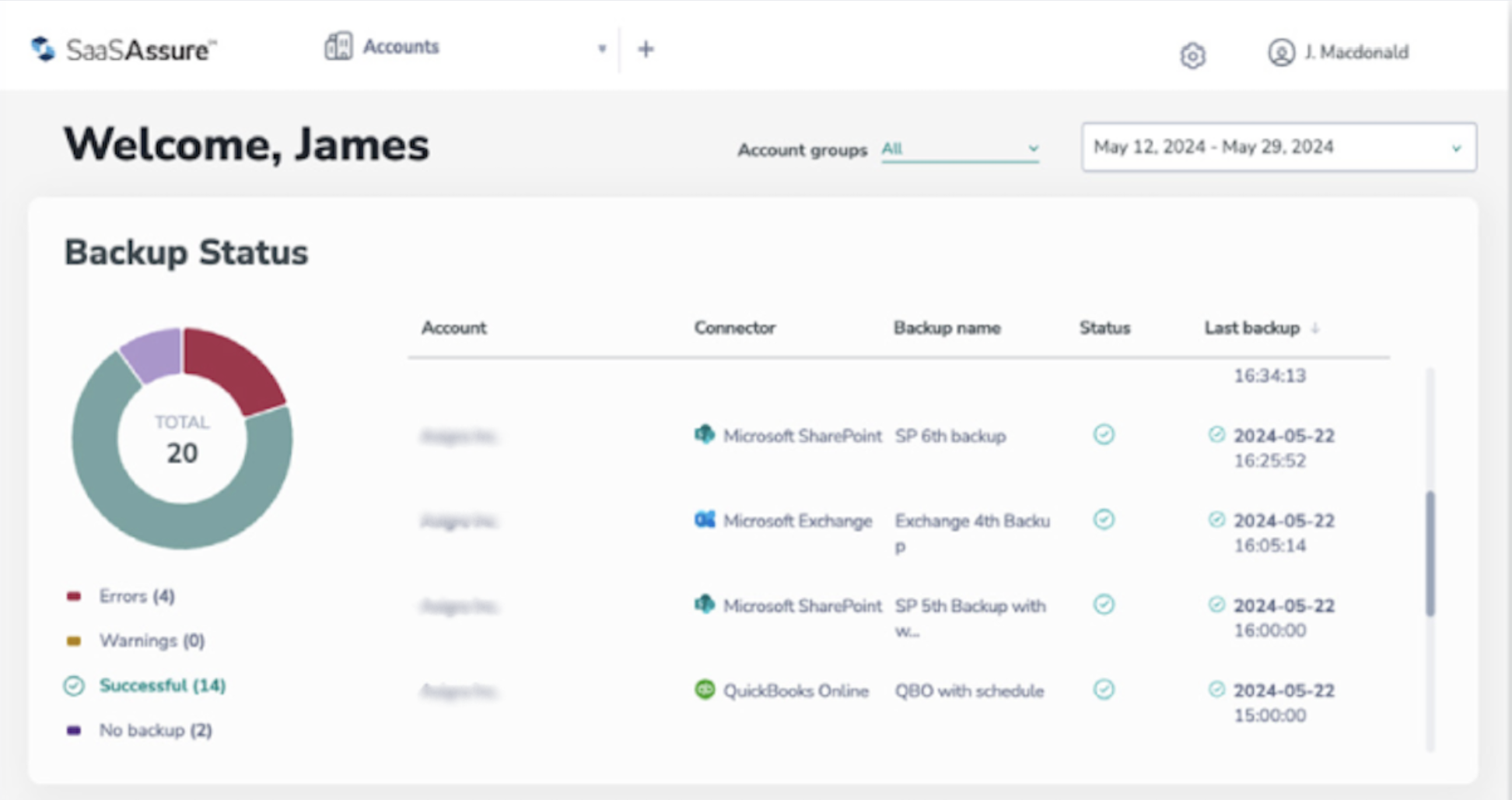Click the red errors donut segment

pyautogui.click(x=234, y=371)
